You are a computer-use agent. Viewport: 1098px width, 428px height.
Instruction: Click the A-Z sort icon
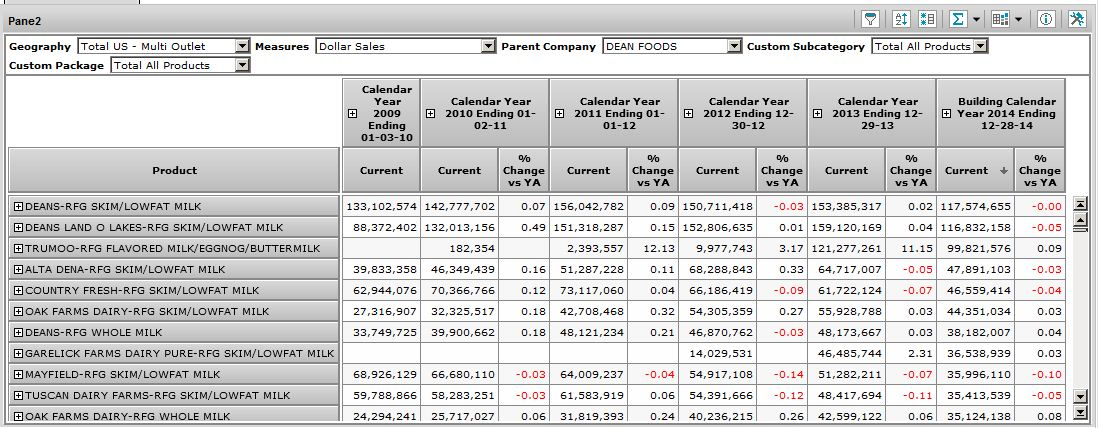900,19
